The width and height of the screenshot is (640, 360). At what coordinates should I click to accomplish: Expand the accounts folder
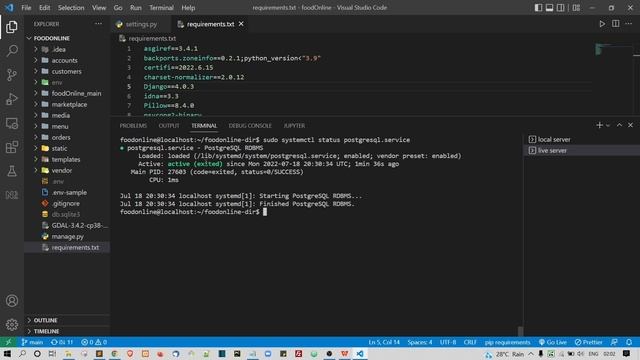[x=64, y=60]
